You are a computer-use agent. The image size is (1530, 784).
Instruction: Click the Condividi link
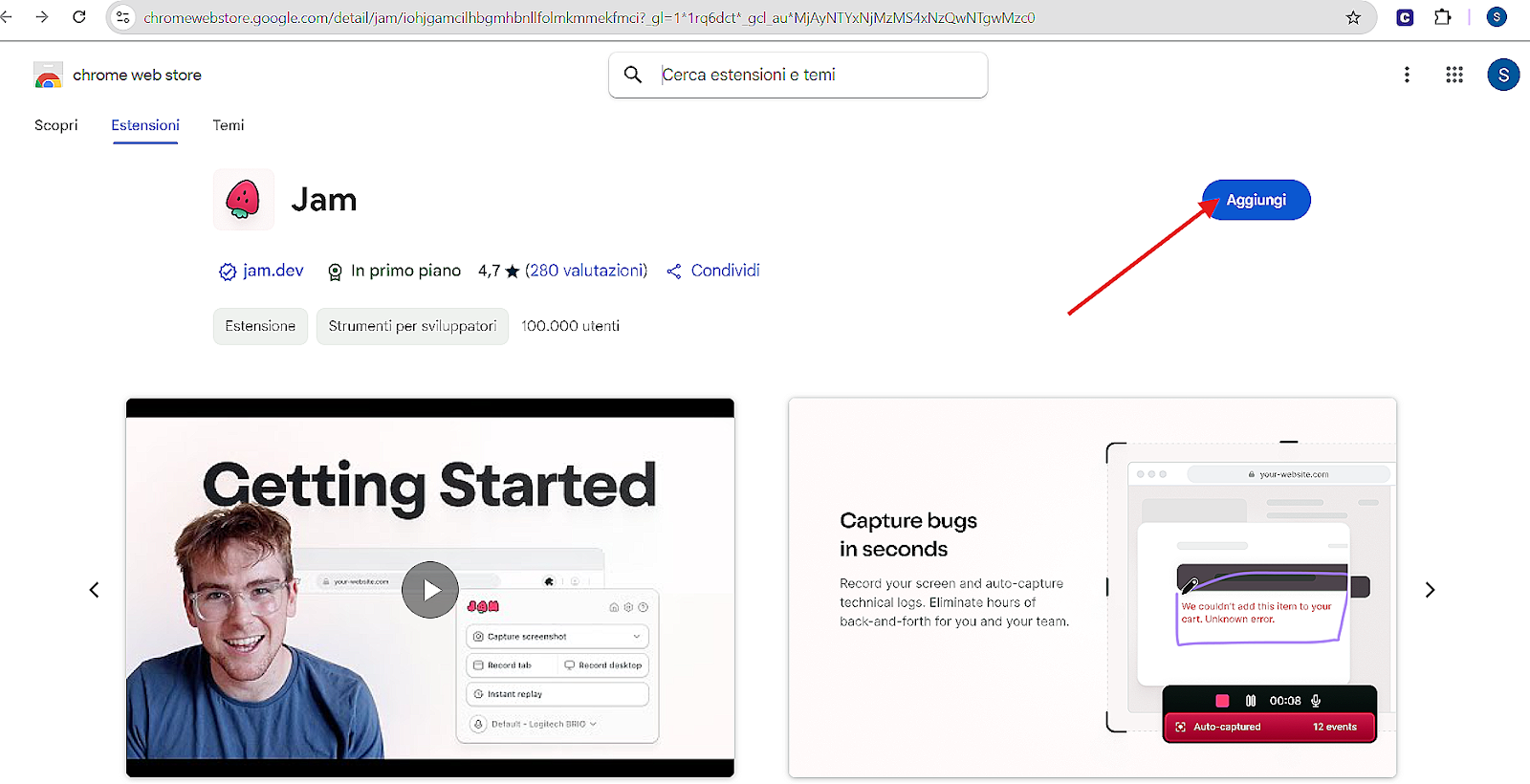pyautogui.click(x=726, y=271)
